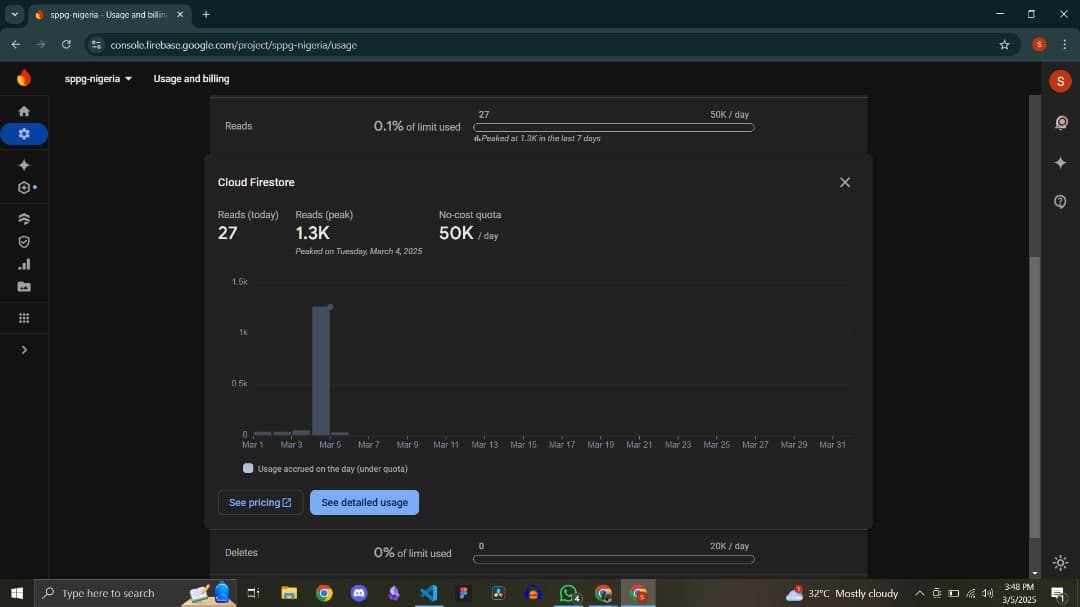
Task: Select the Mar 4 peak bar in chart
Action: [x=321, y=370]
